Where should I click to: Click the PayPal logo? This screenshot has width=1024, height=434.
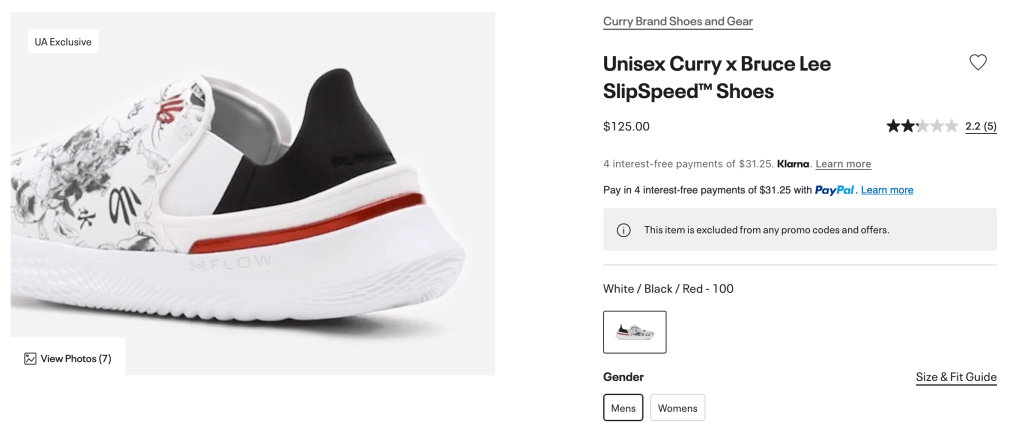point(834,190)
